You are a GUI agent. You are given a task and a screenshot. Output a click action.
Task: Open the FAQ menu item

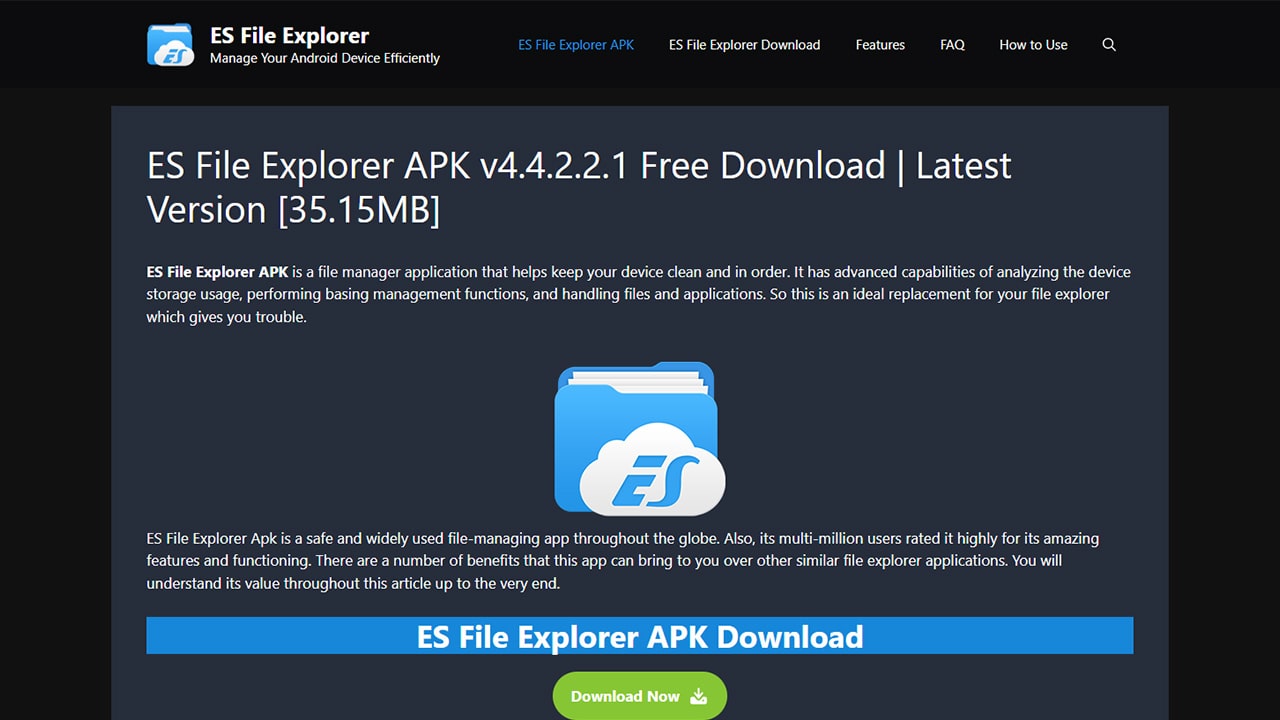[x=952, y=45]
